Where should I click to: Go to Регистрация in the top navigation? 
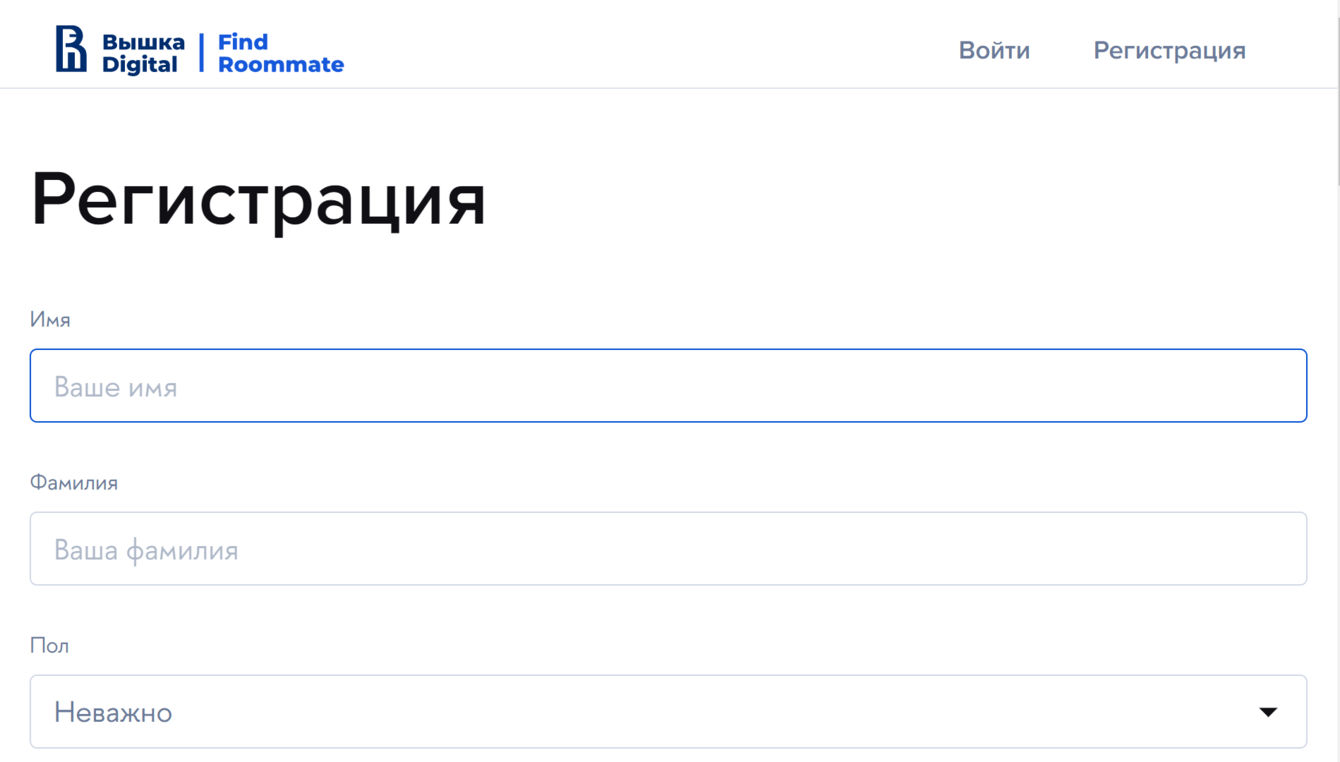(x=1169, y=50)
